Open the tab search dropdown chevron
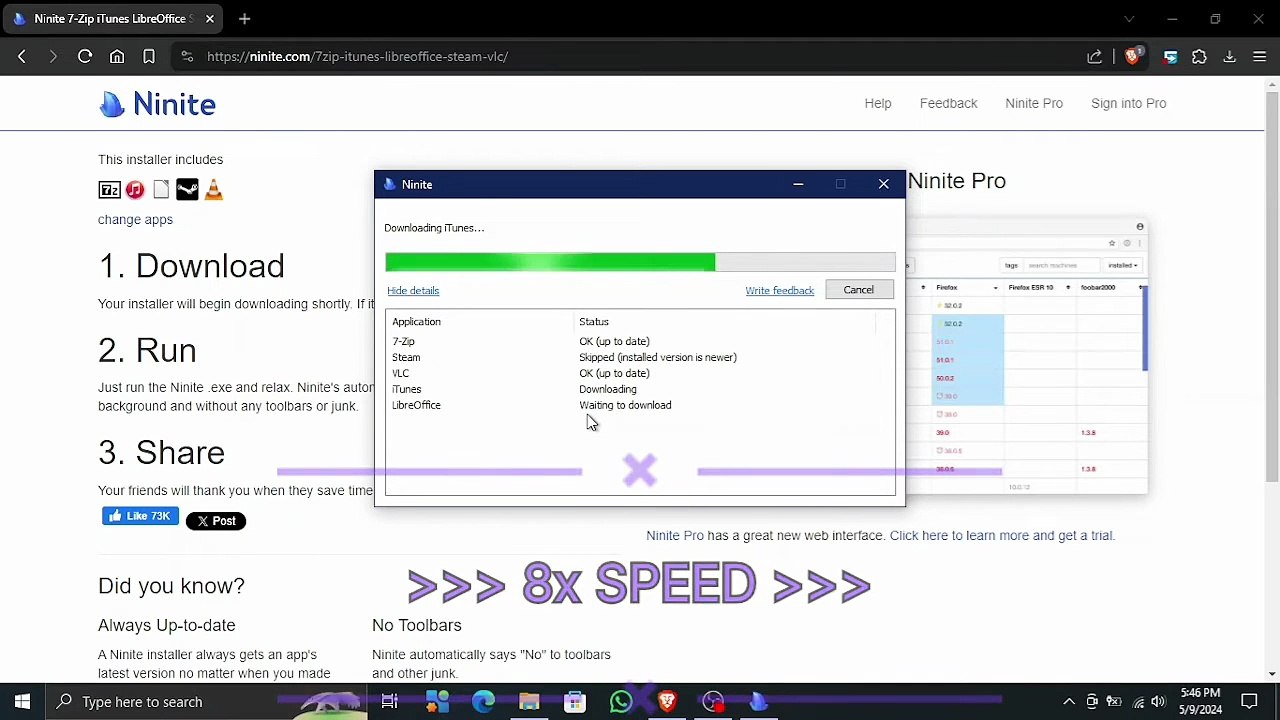The width and height of the screenshot is (1280, 720). click(x=1129, y=19)
